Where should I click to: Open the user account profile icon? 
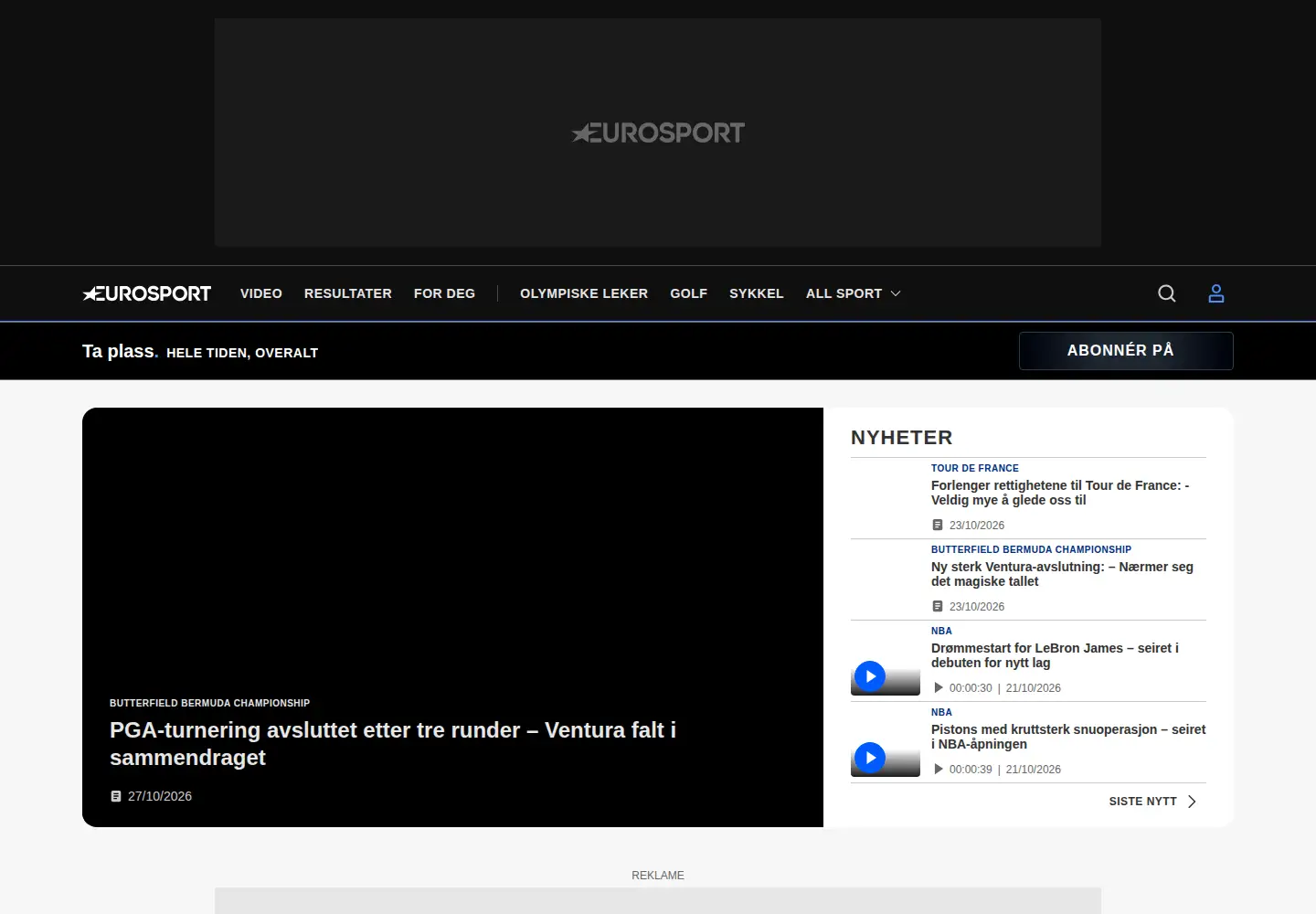[x=1216, y=293]
